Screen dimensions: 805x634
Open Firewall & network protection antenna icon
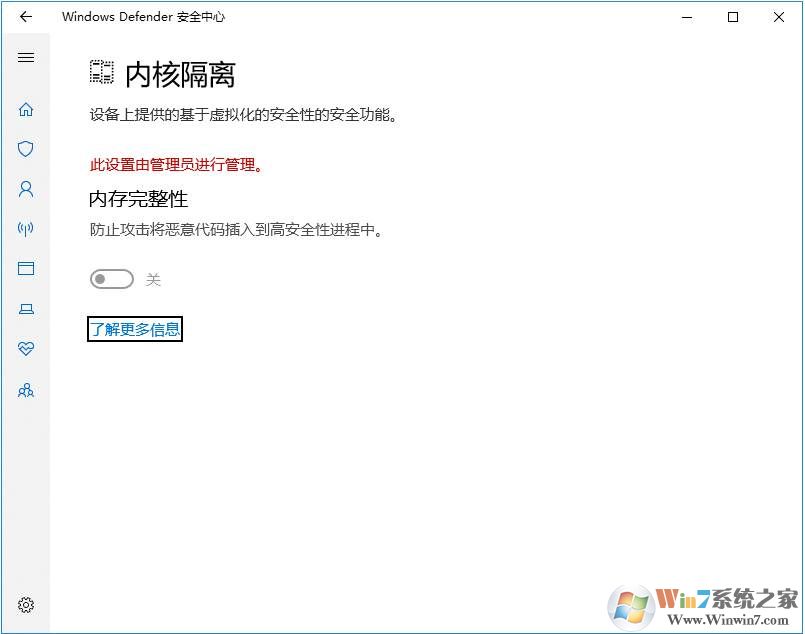tap(26, 228)
